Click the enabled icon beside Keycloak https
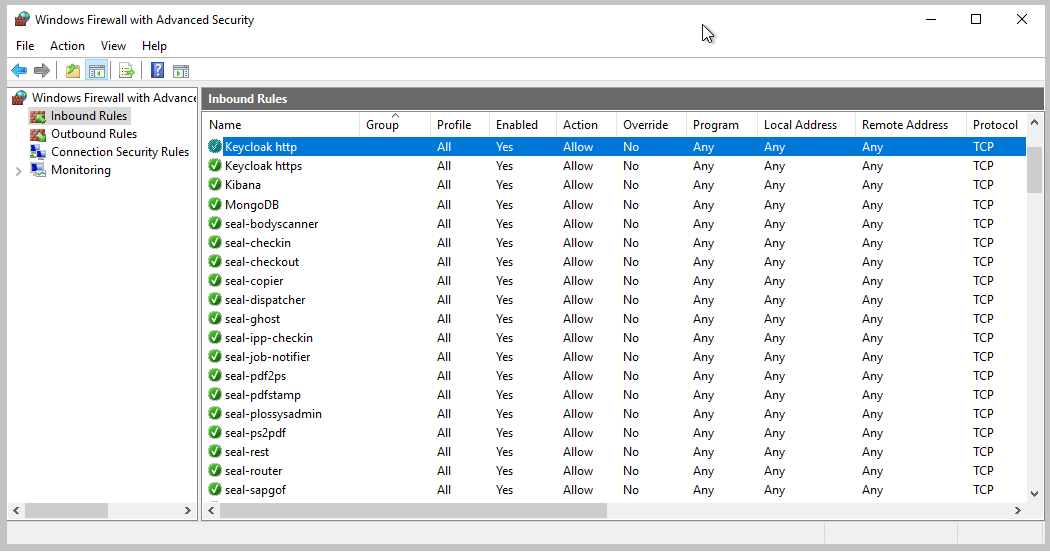The image size is (1050, 552). click(x=215, y=165)
